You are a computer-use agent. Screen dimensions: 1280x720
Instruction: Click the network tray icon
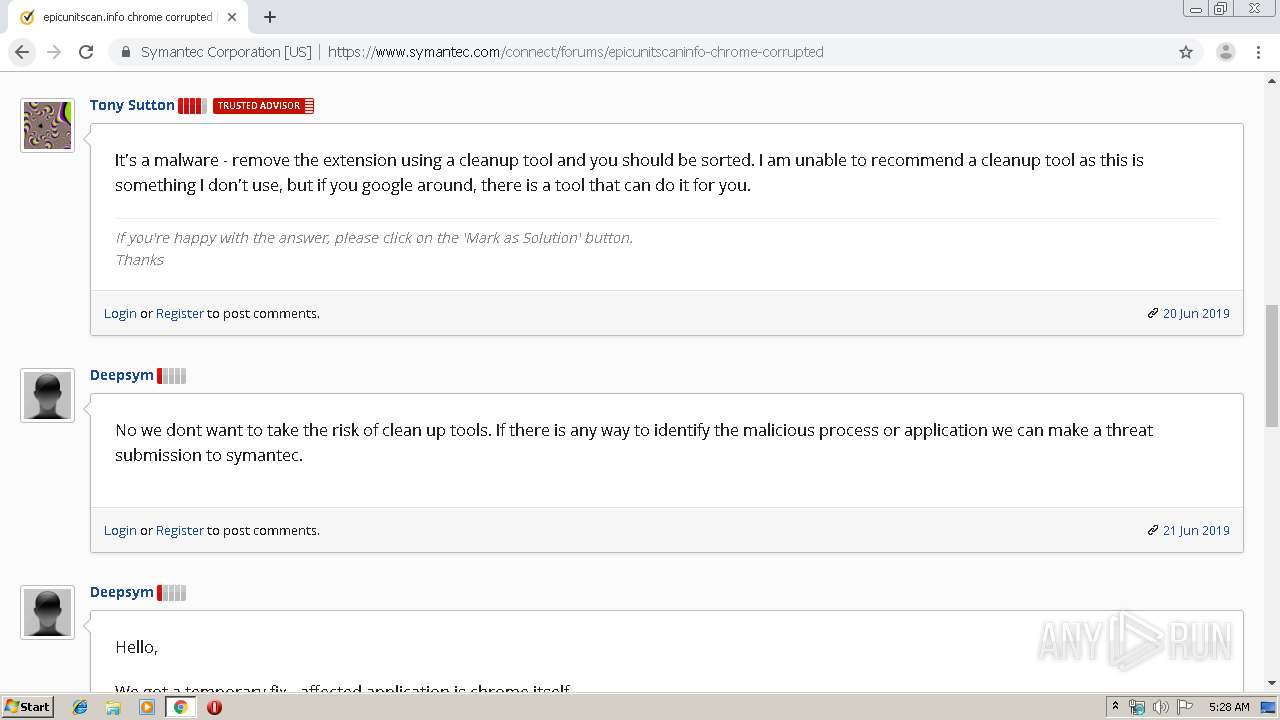tap(1137, 707)
